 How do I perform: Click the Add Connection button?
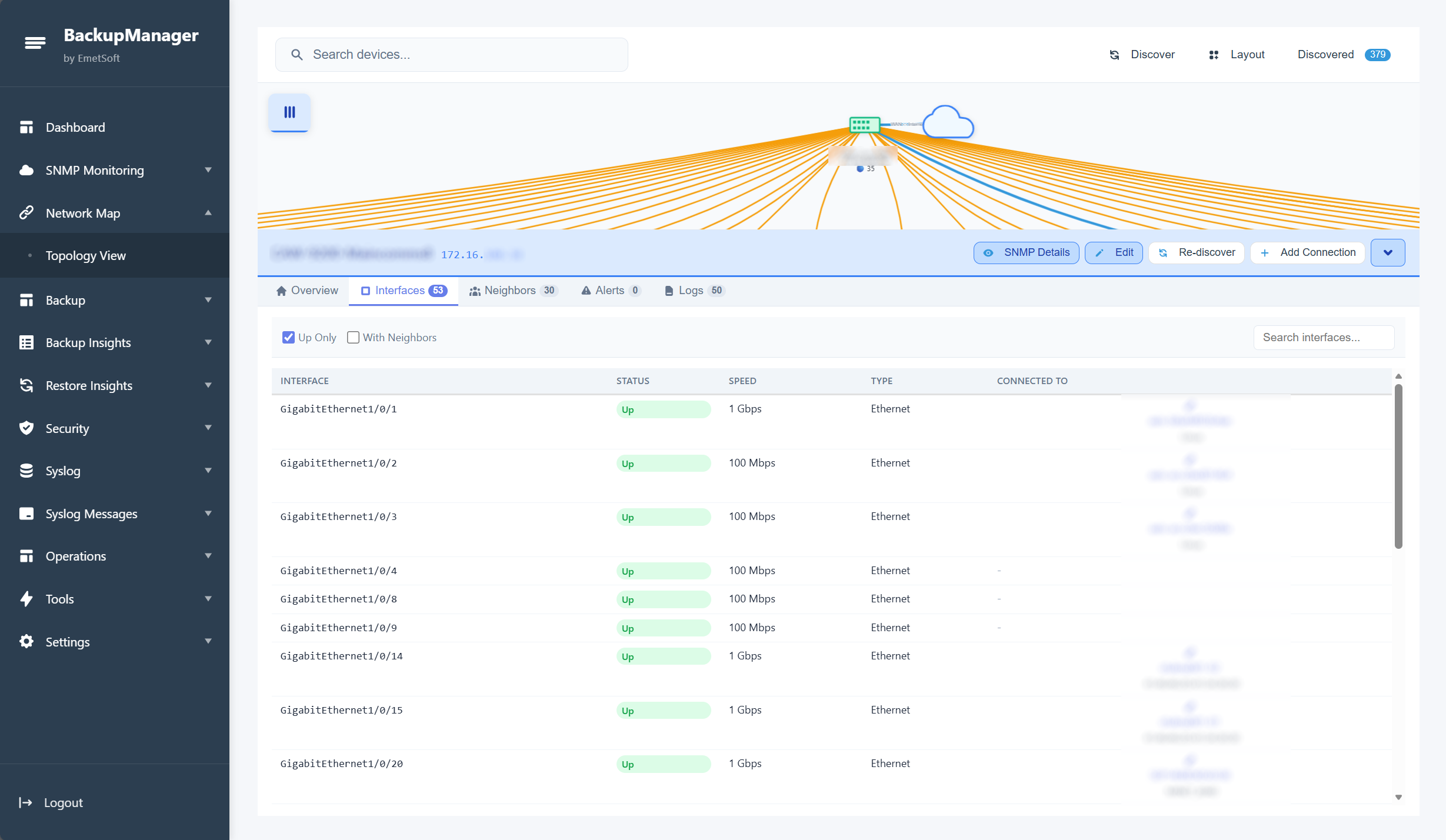click(x=1307, y=253)
